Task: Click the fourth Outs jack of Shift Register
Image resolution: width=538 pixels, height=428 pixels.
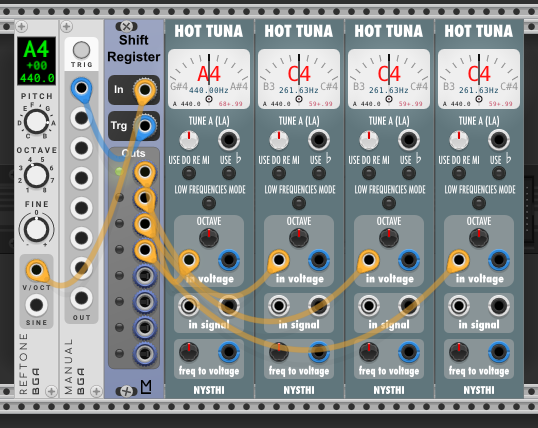Action: point(145,250)
